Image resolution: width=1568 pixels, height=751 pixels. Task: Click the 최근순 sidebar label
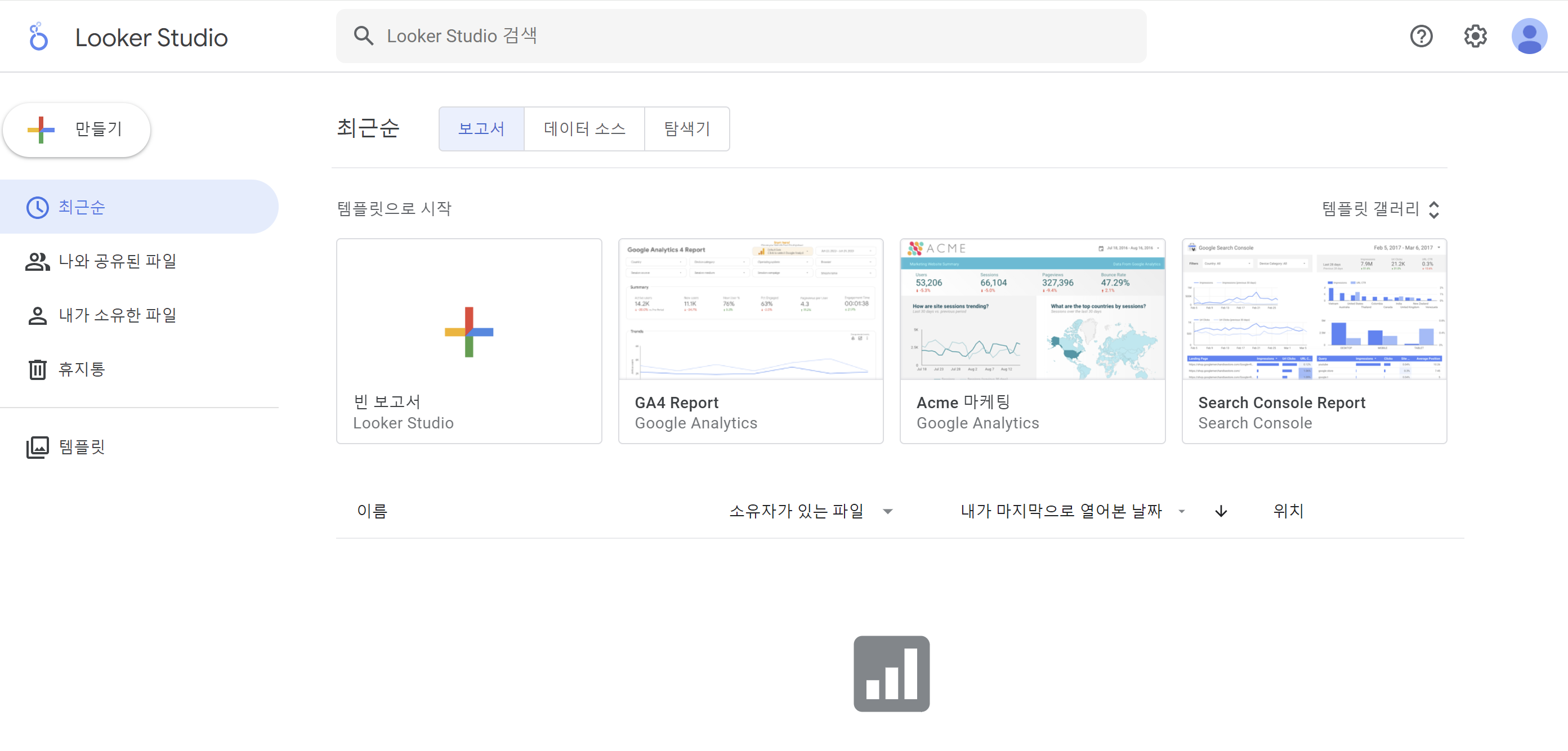(82, 208)
